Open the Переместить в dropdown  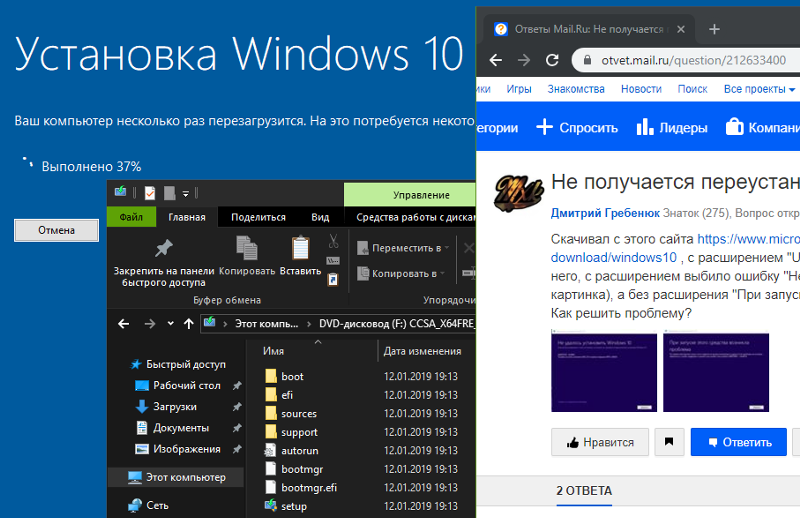pos(404,248)
